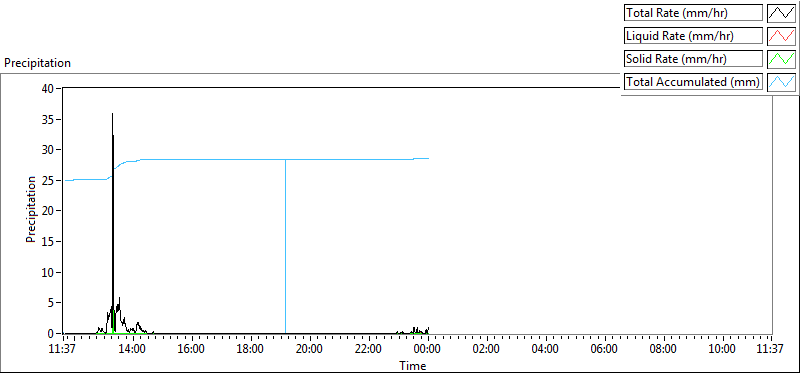Select the Total Accumulated (mm) legend label
Screen dimensions: 800x373
click(693, 82)
